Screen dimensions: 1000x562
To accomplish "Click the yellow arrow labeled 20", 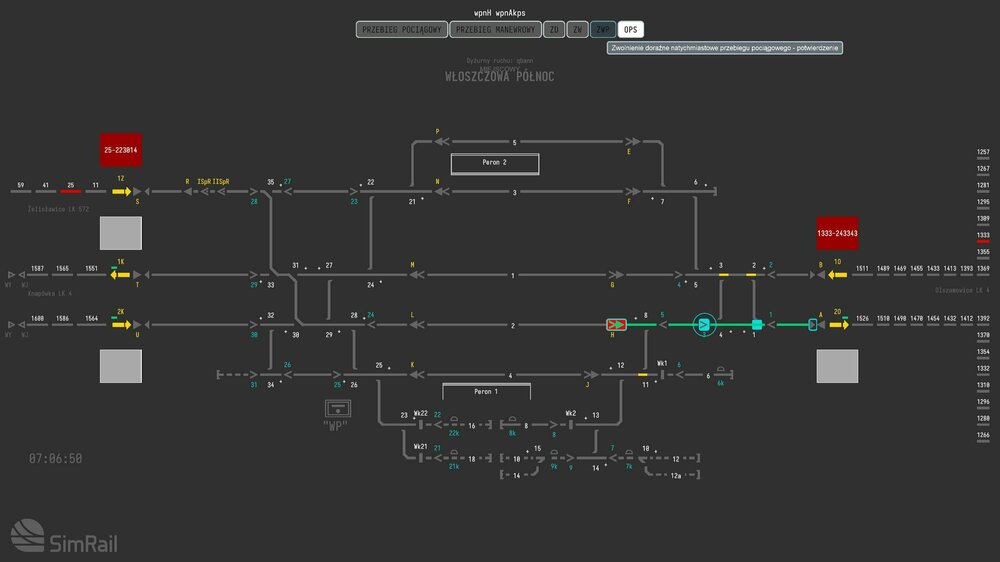I will (838, 324).
